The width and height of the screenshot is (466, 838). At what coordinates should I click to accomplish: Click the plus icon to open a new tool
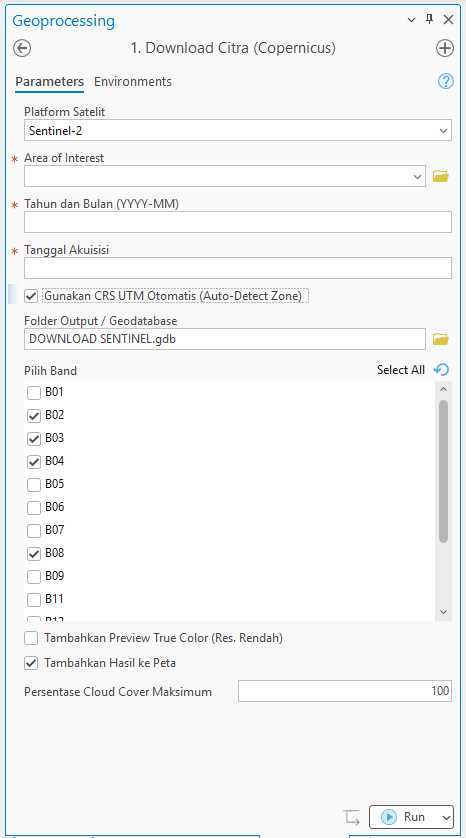445,48
